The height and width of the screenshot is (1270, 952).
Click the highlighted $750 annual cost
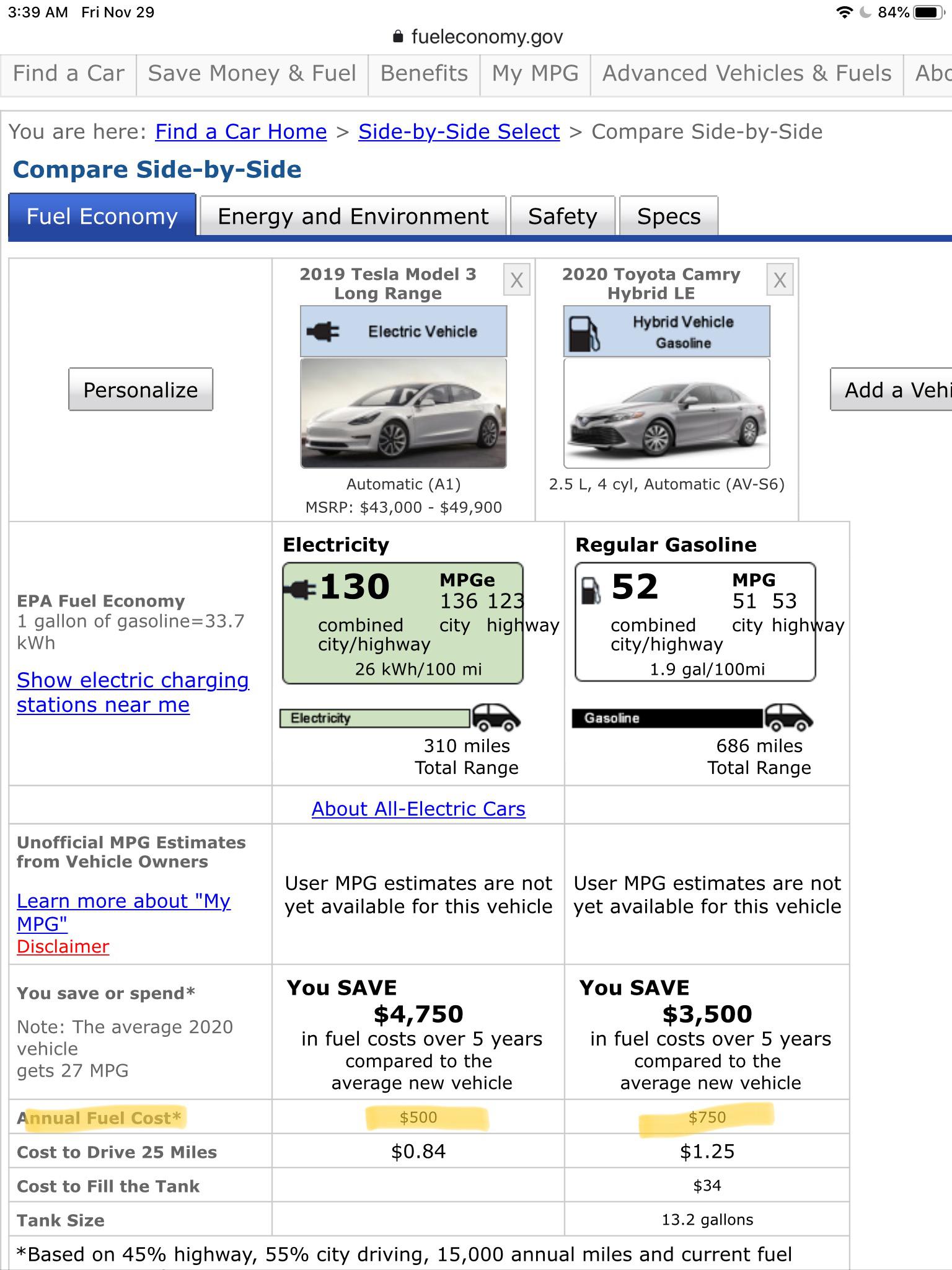pos(707,1117)
